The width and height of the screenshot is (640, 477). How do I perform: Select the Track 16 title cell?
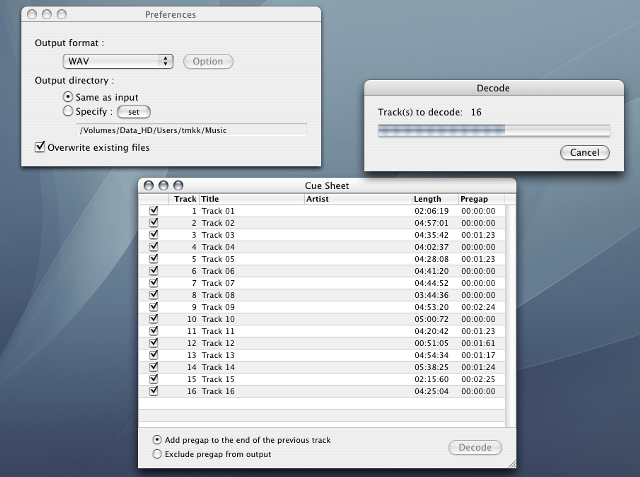pyautogui.click(x=218, y=391)
